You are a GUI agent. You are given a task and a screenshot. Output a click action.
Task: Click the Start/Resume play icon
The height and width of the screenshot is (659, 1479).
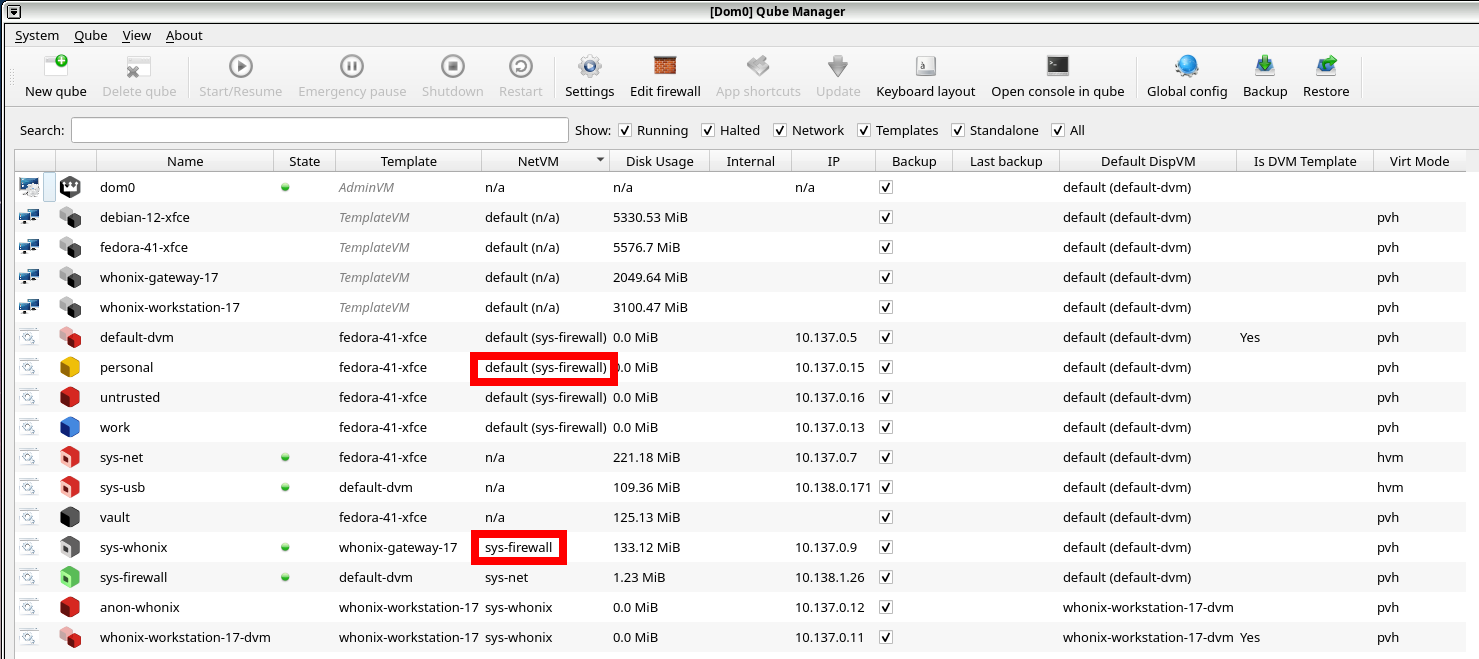(241, 67)
